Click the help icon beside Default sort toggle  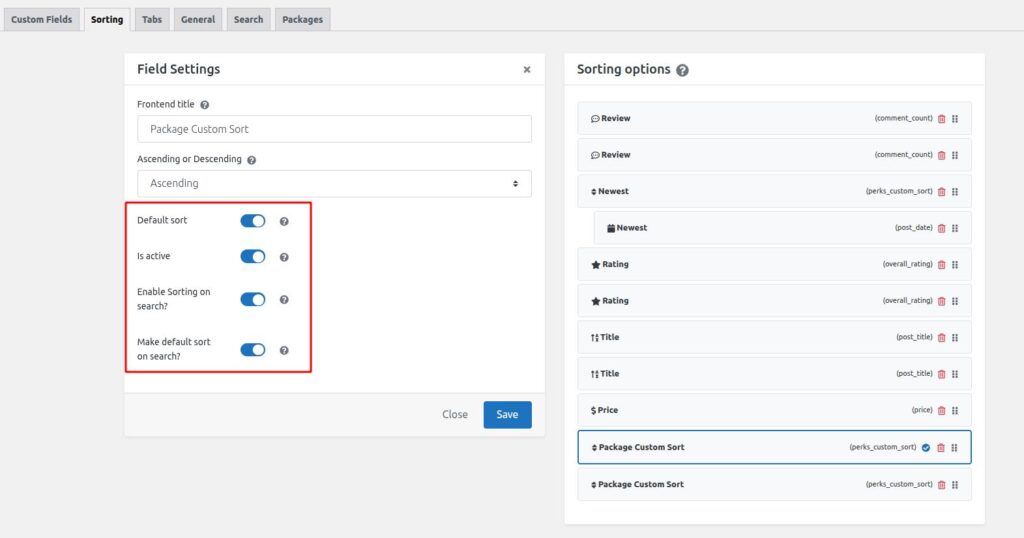pyautogui.click(x=284, y=221)
